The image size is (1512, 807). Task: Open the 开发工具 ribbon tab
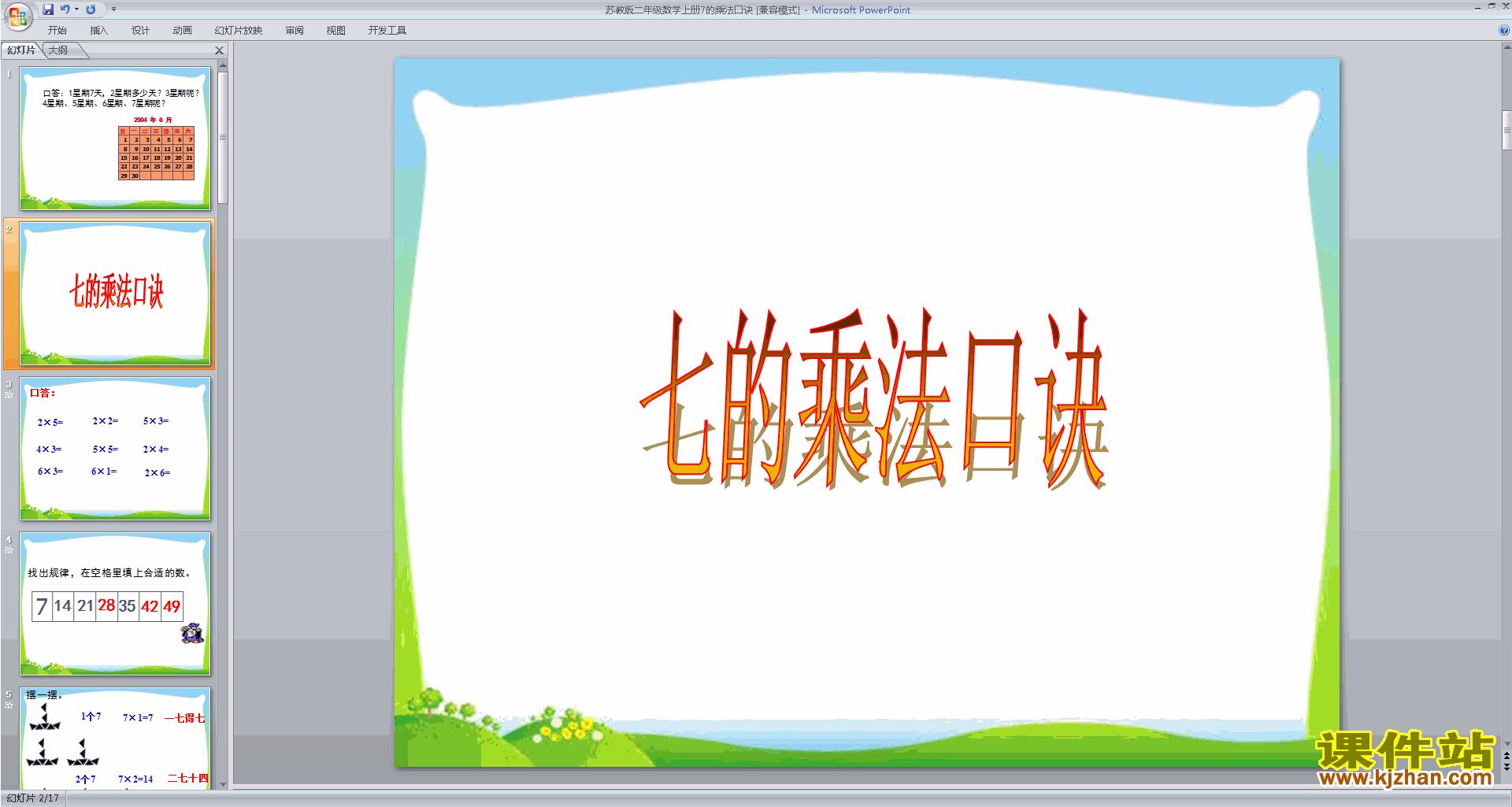(x=387, y=31)
